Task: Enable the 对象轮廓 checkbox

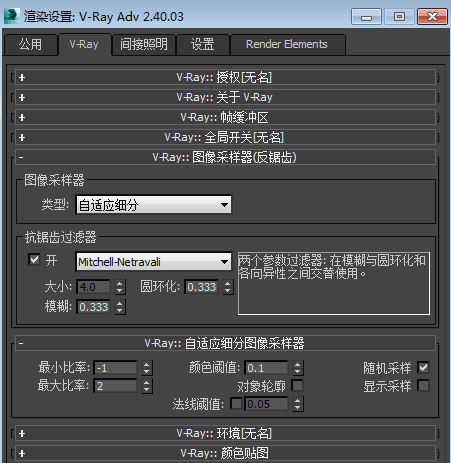Action: pos(297,386)
